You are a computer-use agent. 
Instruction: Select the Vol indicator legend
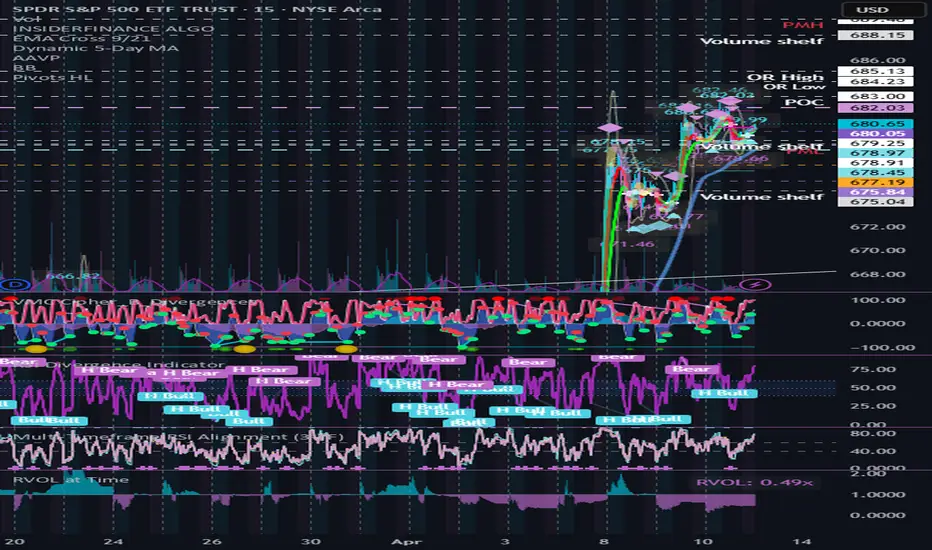tap(26, 20)
